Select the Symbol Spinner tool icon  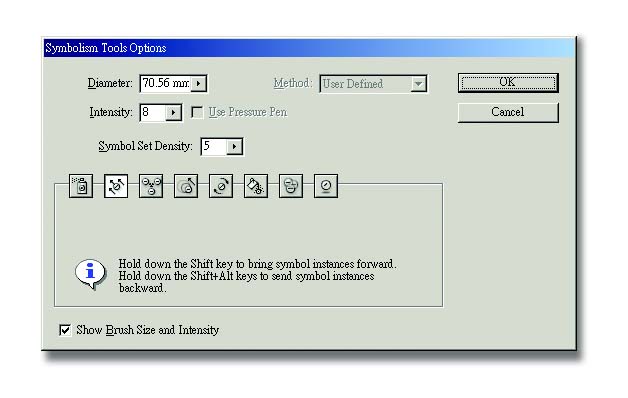(x=221, y=186)
